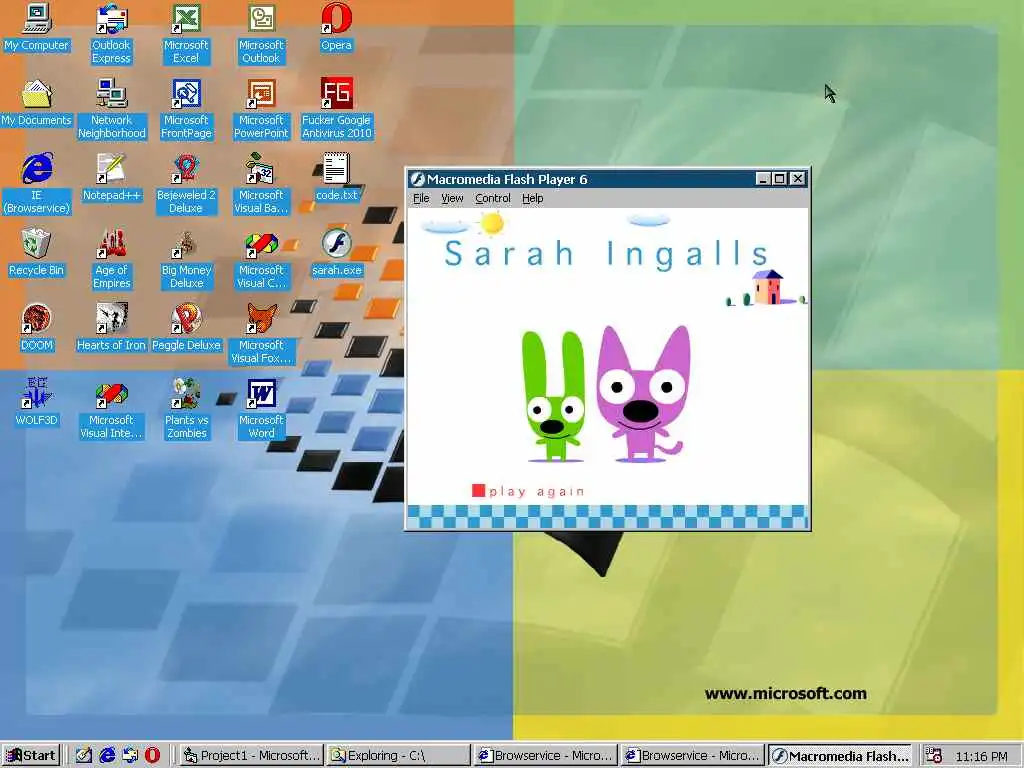Minimize the Macromedia Flash Player window

763,178
